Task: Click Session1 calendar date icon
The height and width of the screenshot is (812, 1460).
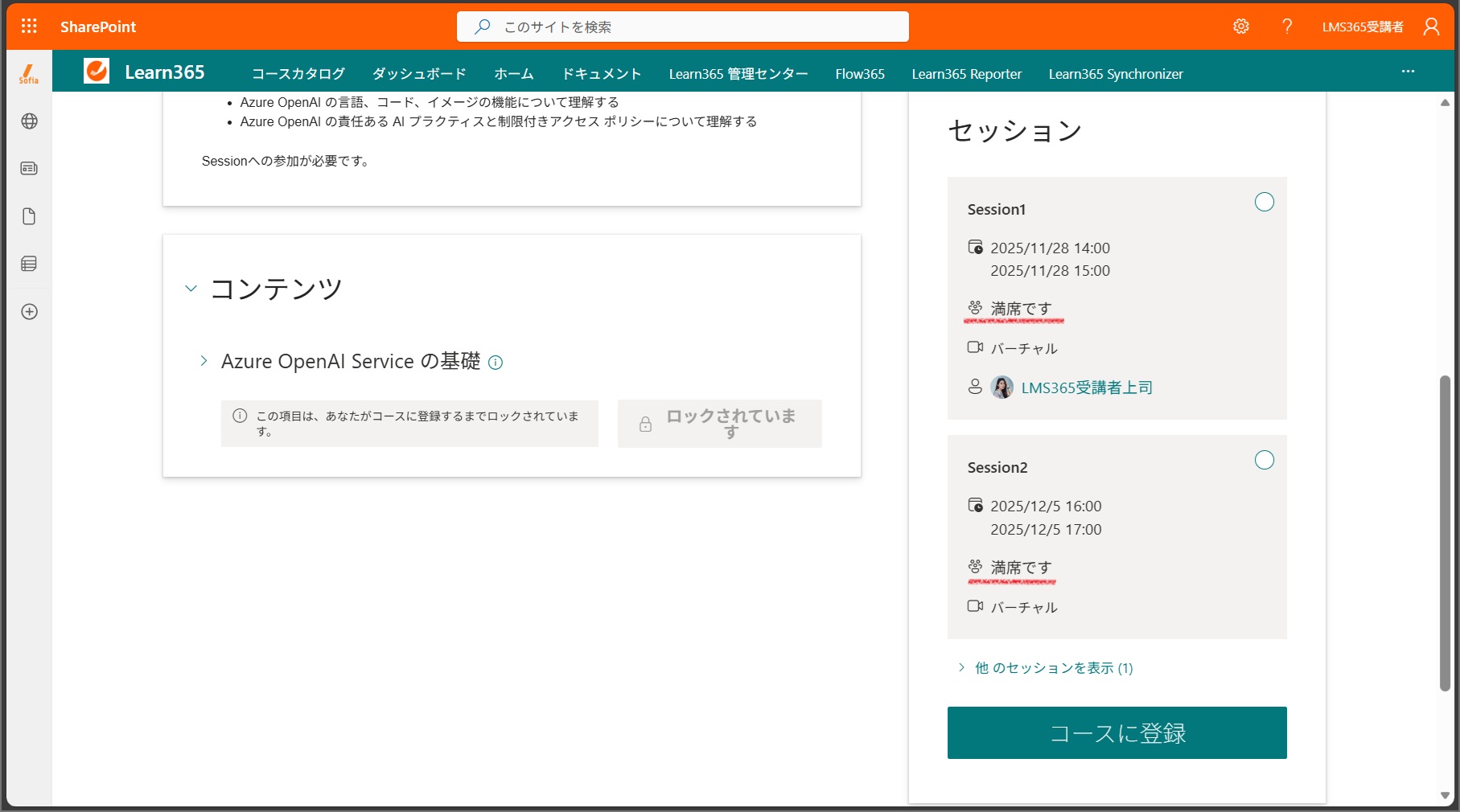Action: 975,247
